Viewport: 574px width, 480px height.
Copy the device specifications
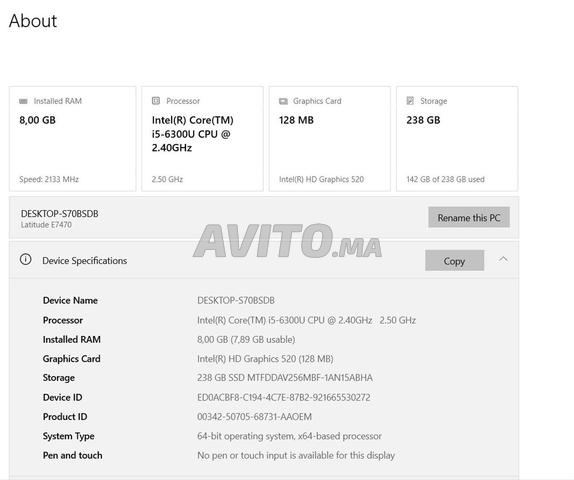[454, 261]
